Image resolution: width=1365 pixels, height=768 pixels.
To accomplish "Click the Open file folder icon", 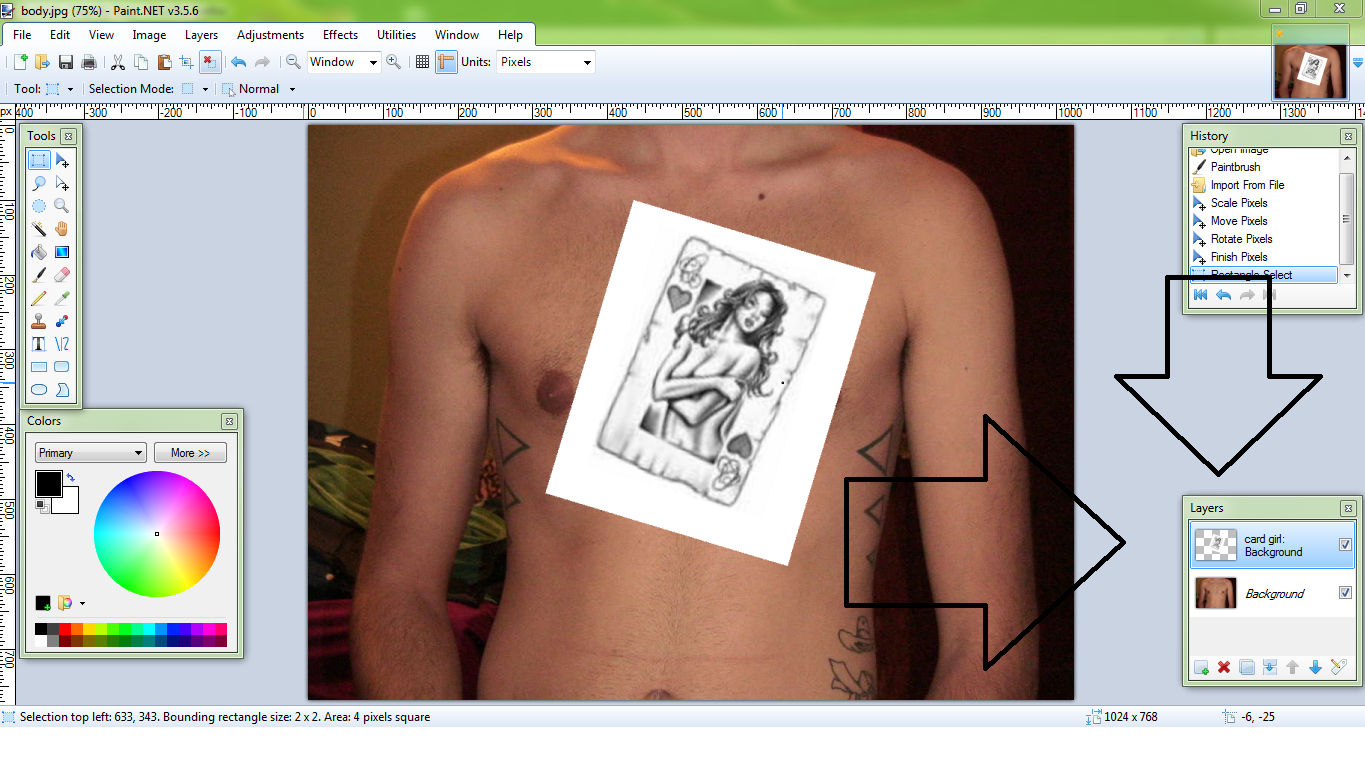I will tap(42, 62).
